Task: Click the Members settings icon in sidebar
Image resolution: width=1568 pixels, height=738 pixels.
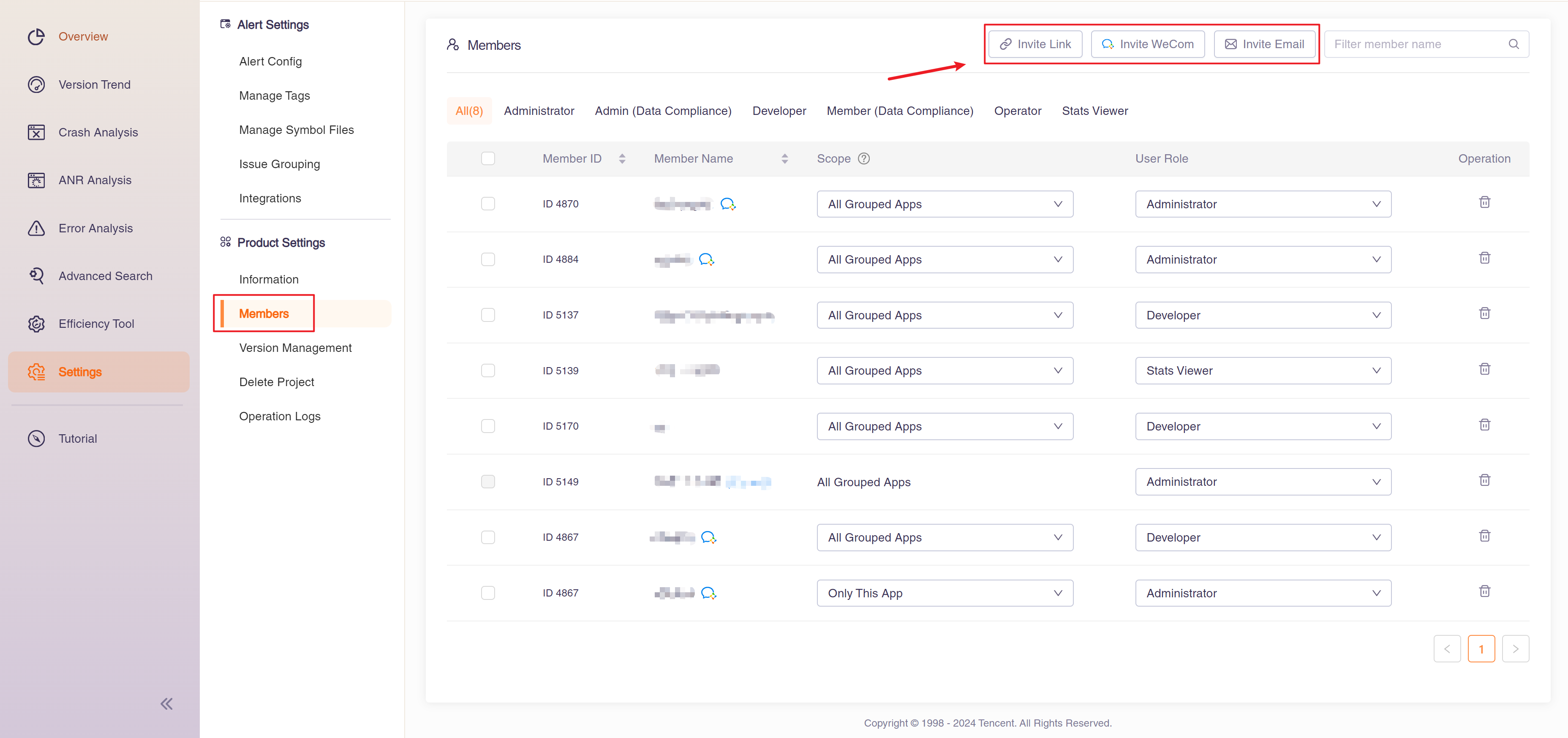Action: click(264, 313)
